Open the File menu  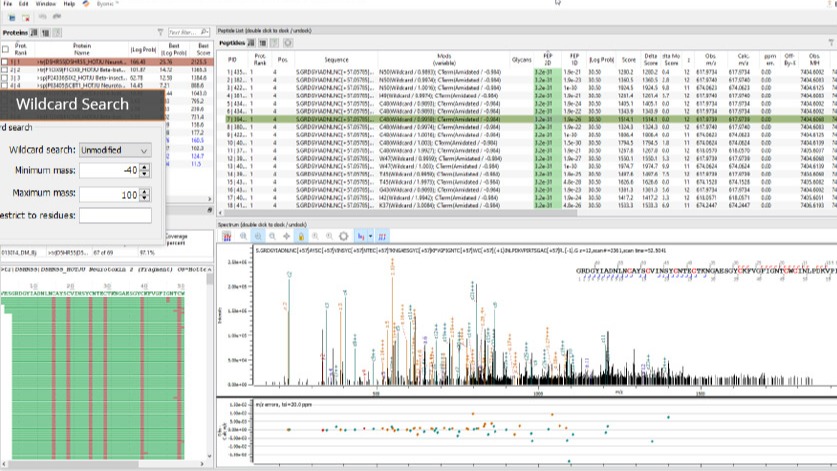[7, 4]
